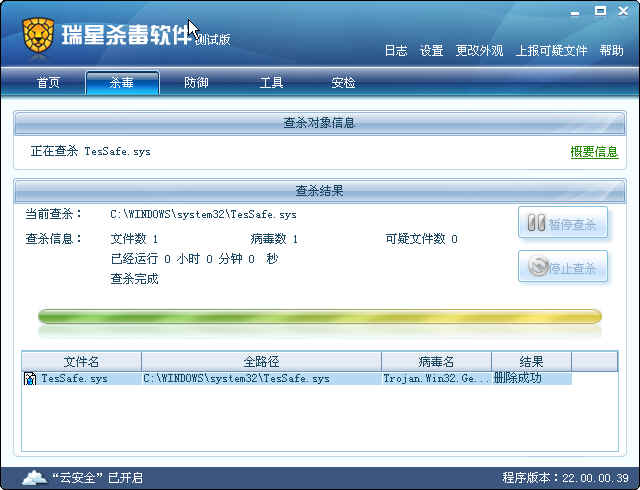
Task: Click the 暂停查杀 pause scan button
Action: tap(563, 223)
